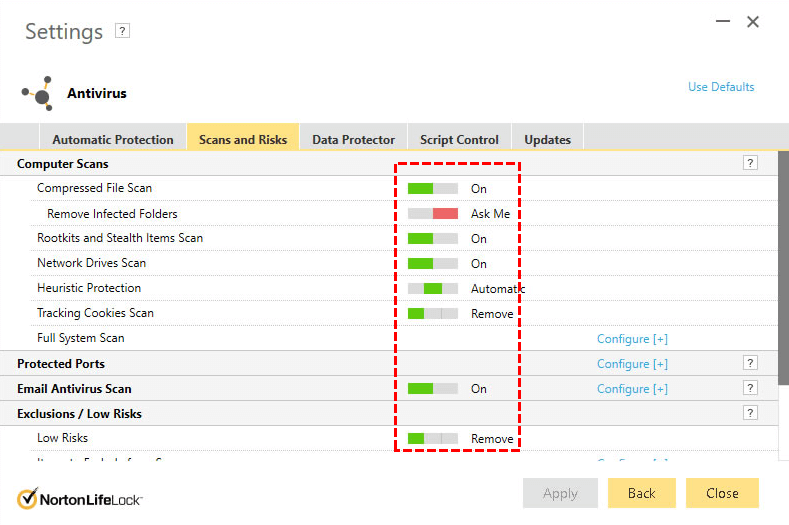Click the help icon beside Settings title
Screen dimensions: 789x525
point(122,31)
